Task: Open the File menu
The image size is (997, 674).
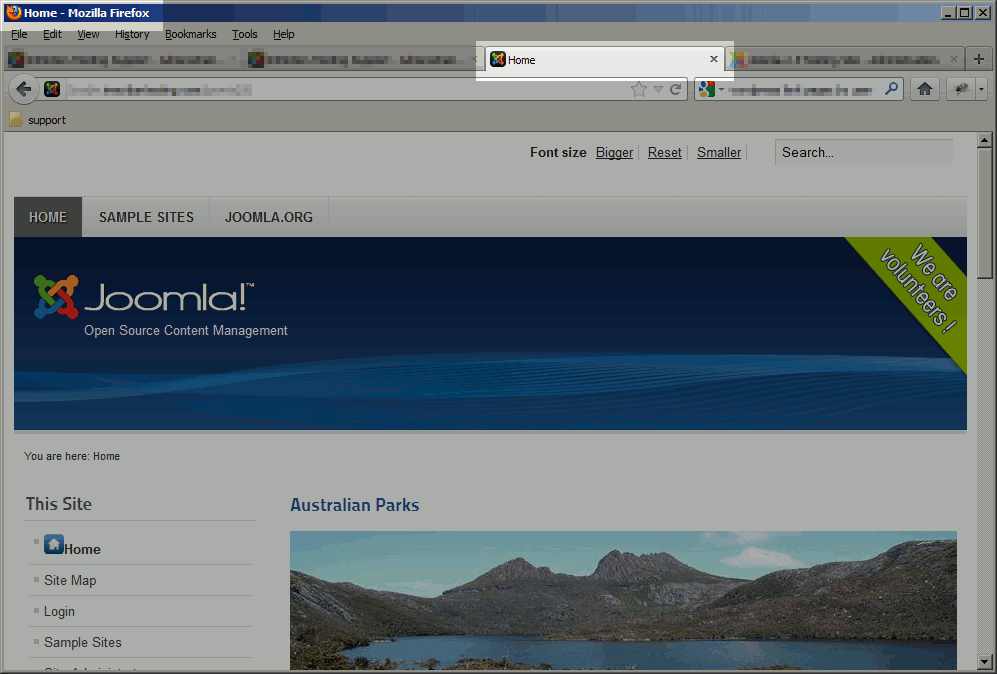Action: [19, 34]
